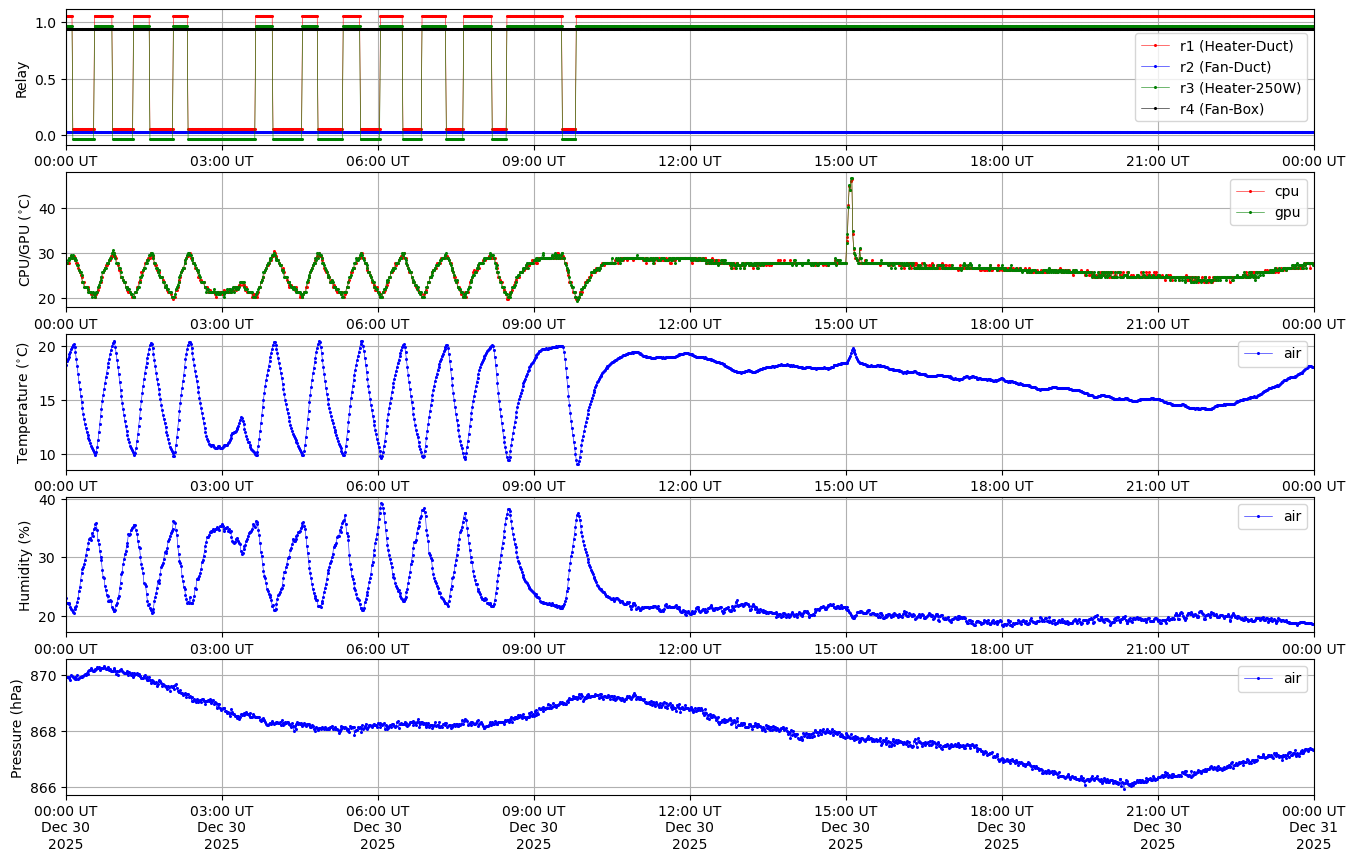Click the CPU/GPU temperature spike peak after 15:00 UT
Viewport: 1355px width, 861px height.
[x=851, y=179]
